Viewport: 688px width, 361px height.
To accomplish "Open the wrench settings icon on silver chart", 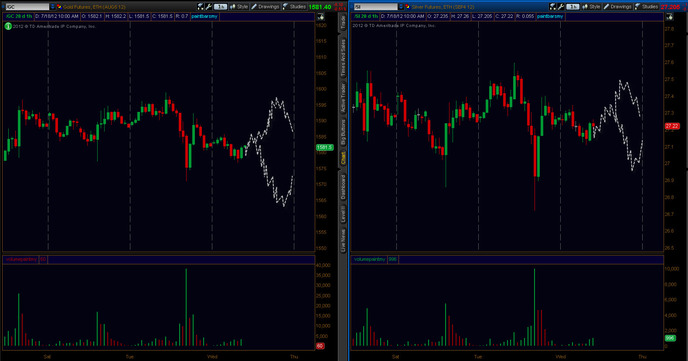I will tap(561, 7).
